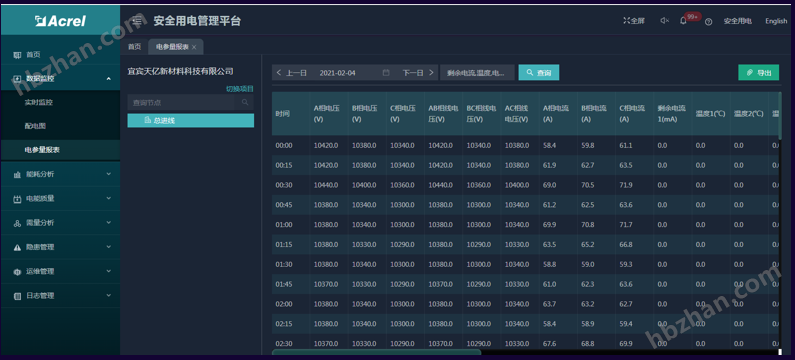795x360 pixels.
Task: Click the 导出 export button
Action: coord(758,73)
